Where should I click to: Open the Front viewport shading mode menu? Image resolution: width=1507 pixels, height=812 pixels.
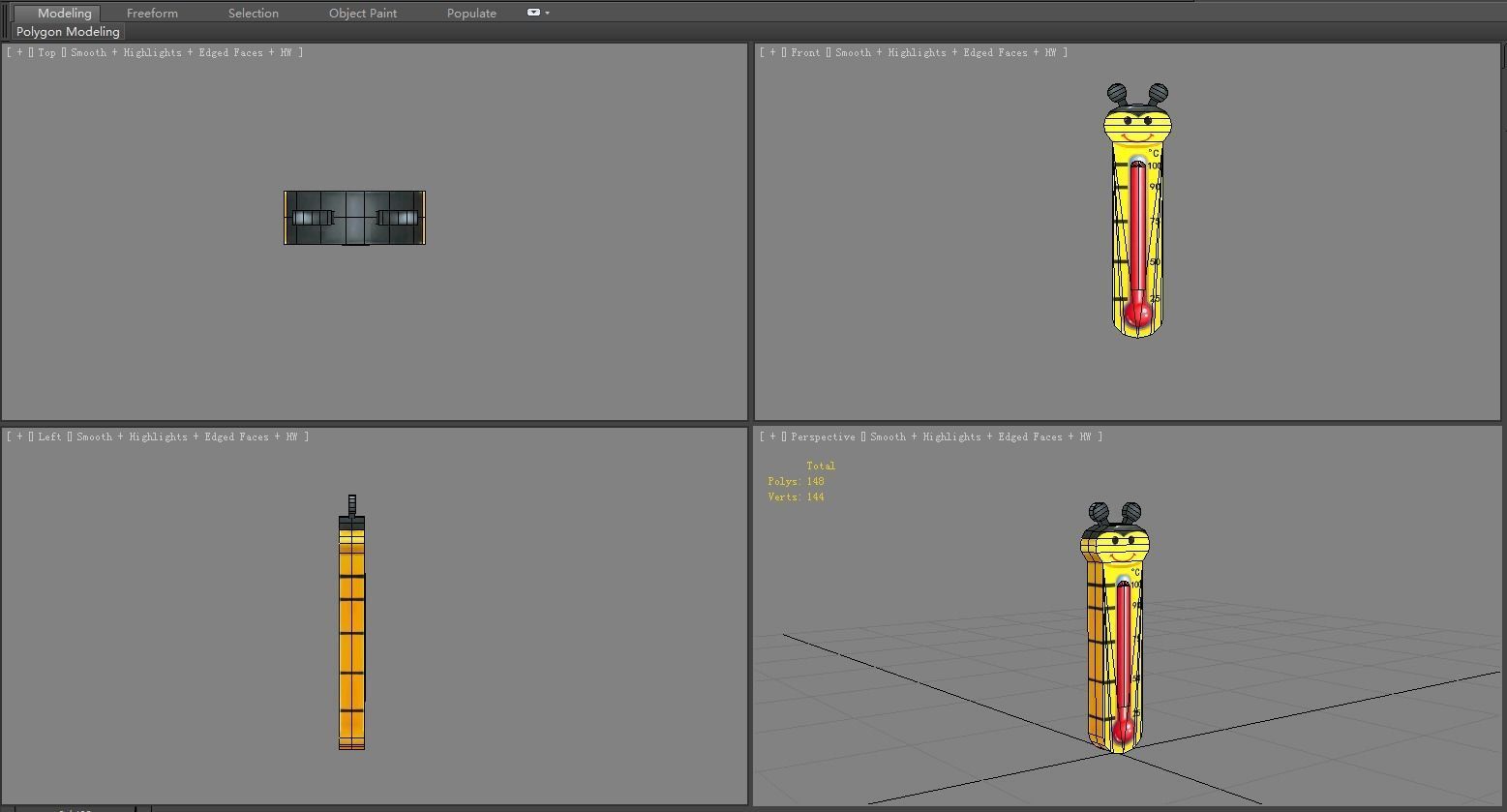(948, 52)
